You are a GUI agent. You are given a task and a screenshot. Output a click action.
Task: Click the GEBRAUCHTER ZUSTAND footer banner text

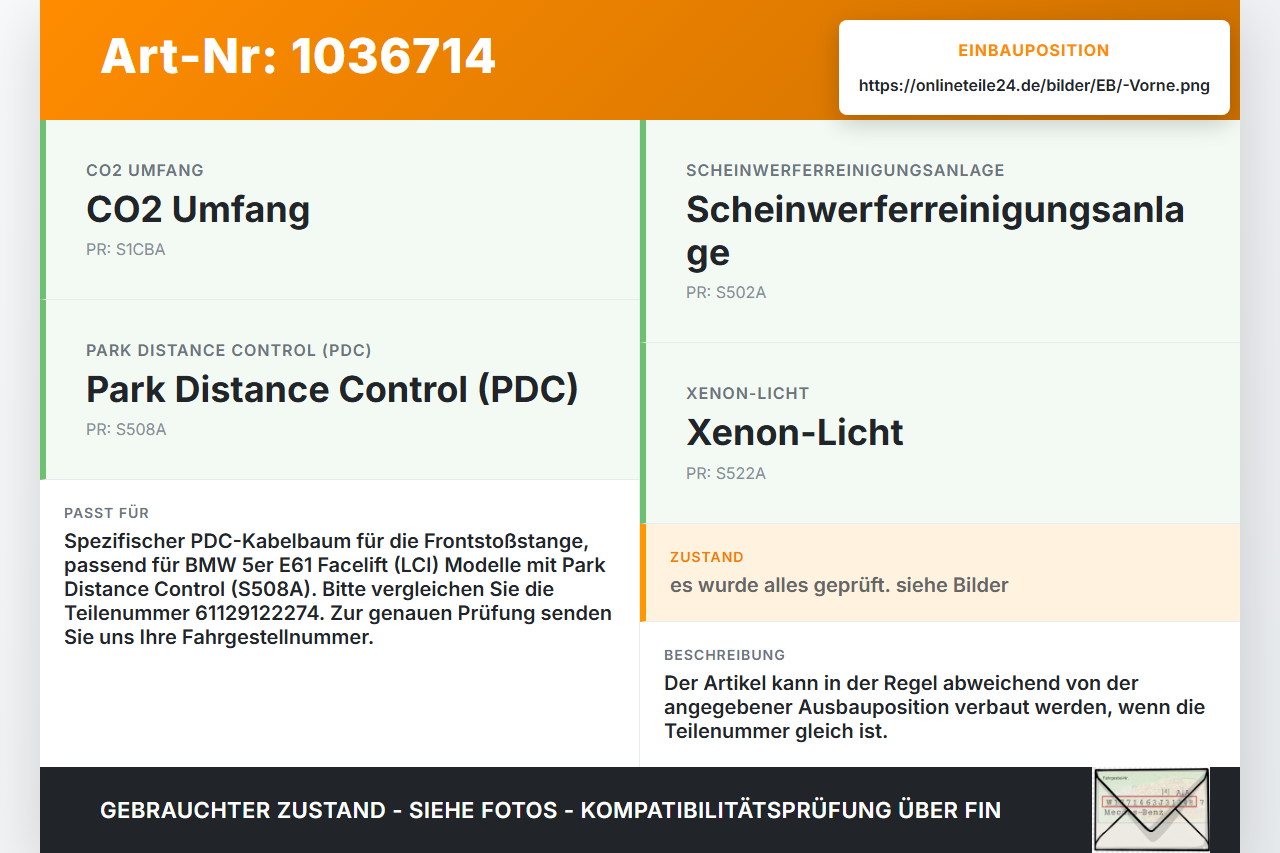coord(550,811)
